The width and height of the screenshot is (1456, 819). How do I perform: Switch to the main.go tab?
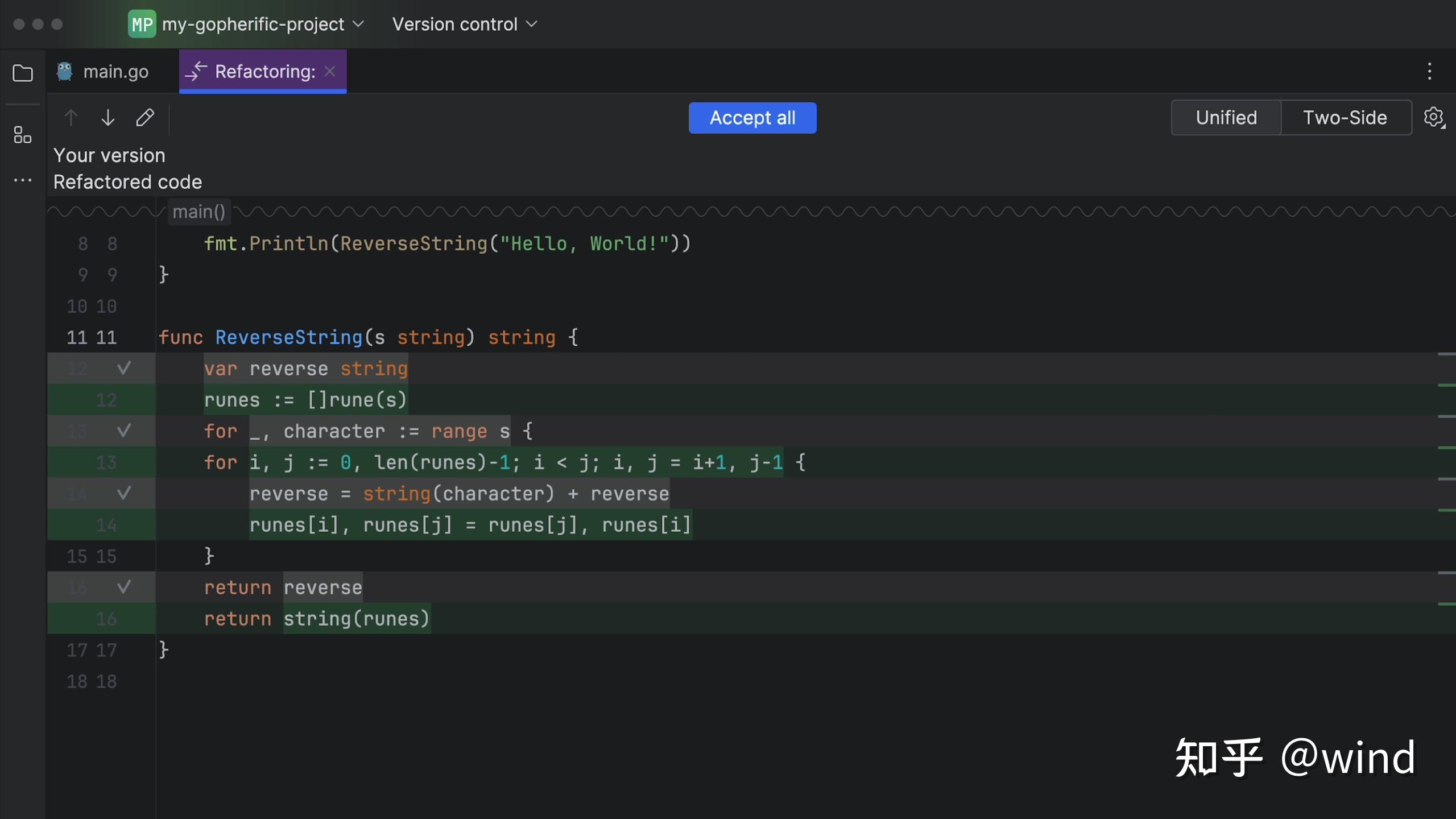pos(115,71)
